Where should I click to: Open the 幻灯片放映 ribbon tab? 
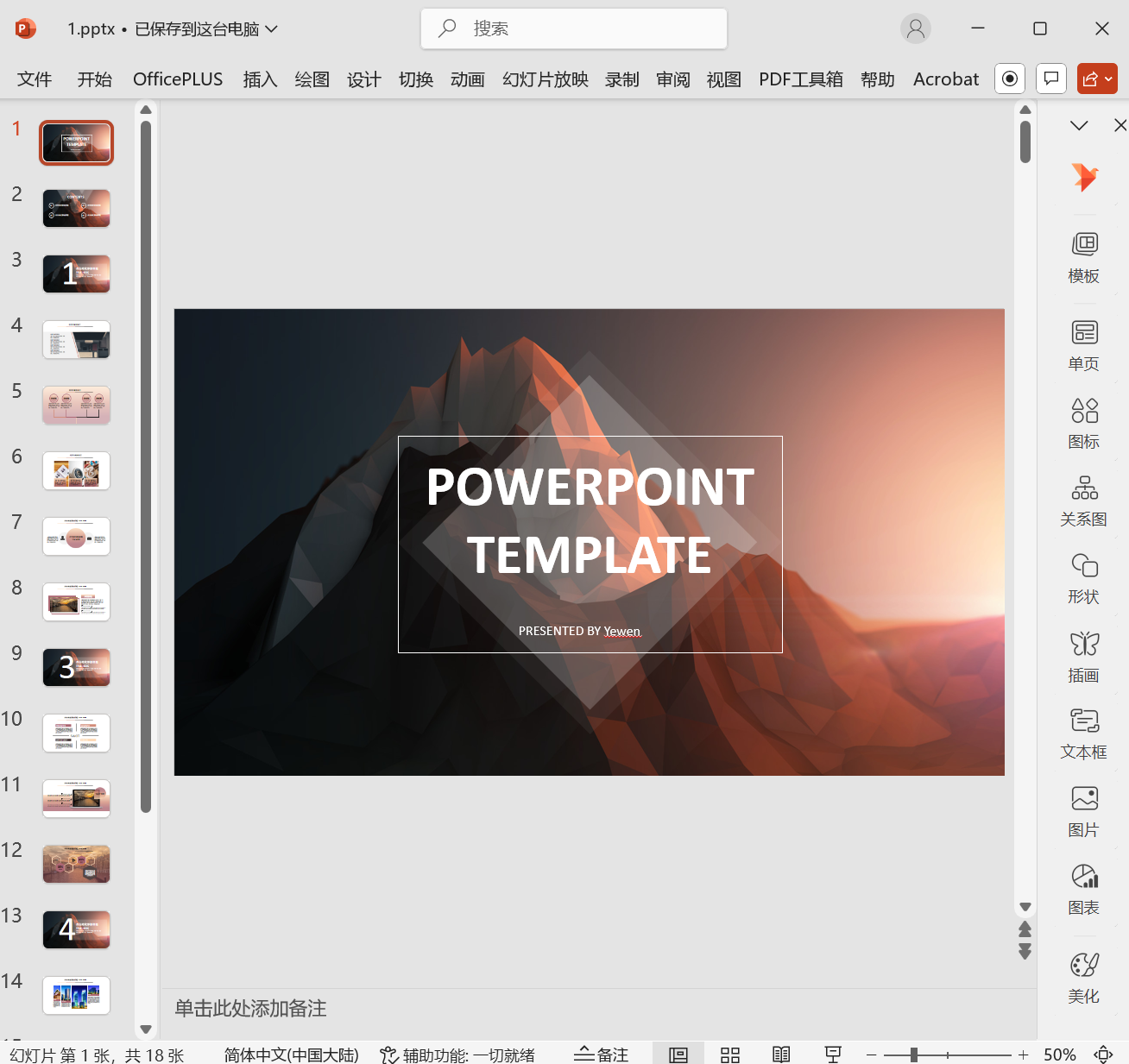point(545,79)
